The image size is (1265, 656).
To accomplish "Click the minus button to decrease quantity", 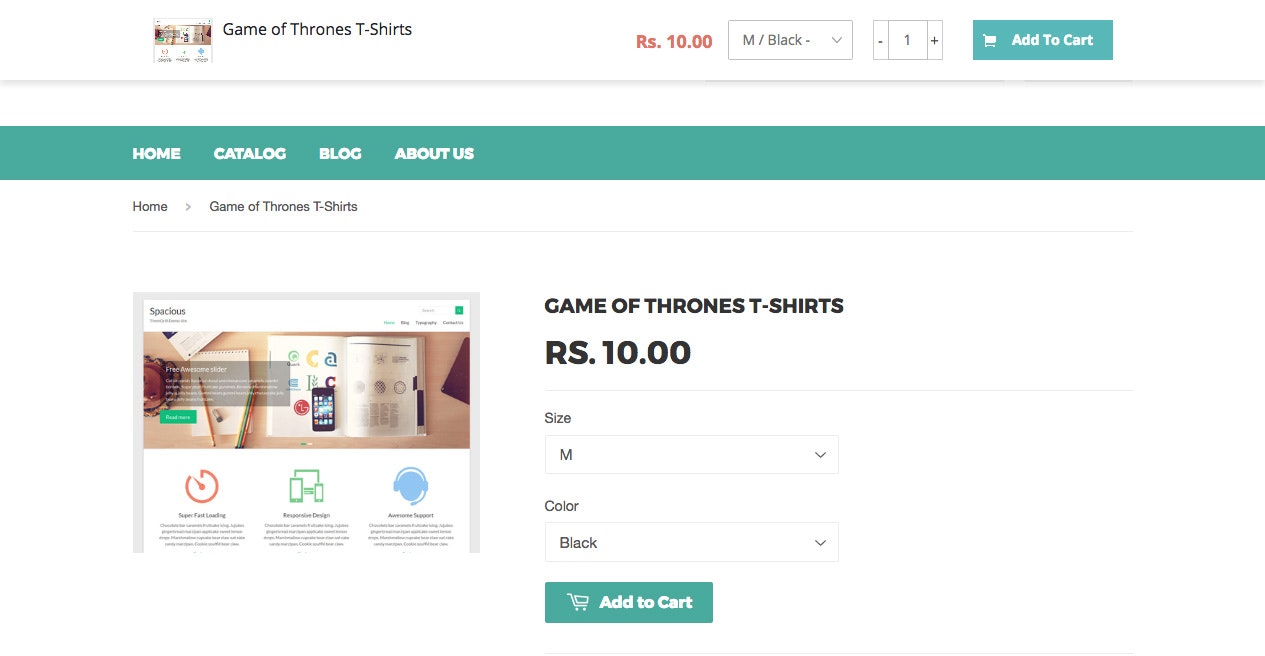I will 880,40.
